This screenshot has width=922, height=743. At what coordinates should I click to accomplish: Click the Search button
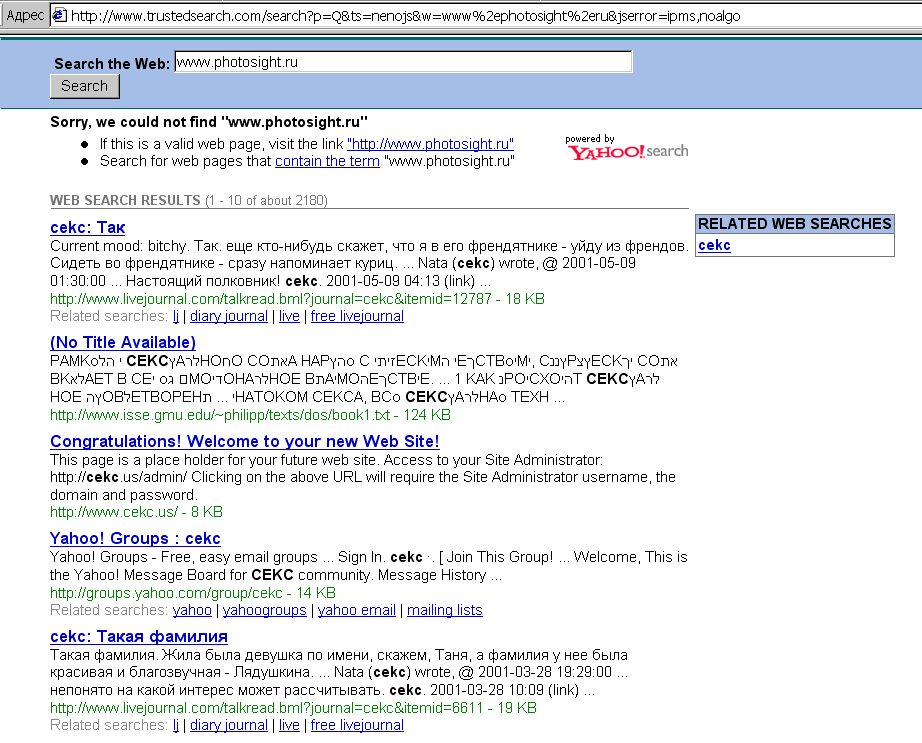[85, 86]
